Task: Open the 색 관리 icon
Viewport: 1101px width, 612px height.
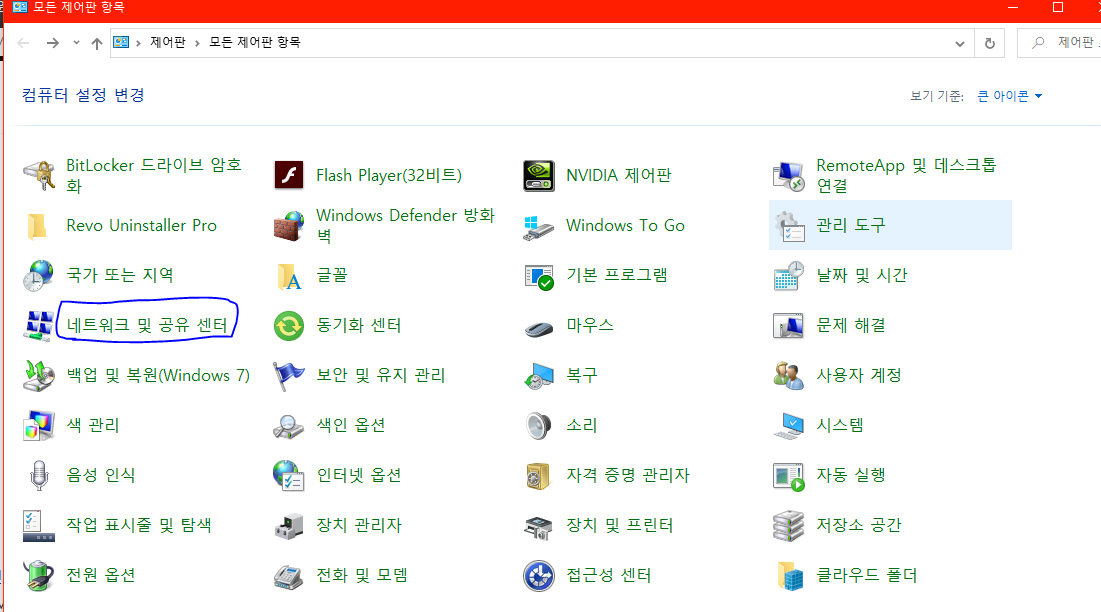Action: click(39, 426)
